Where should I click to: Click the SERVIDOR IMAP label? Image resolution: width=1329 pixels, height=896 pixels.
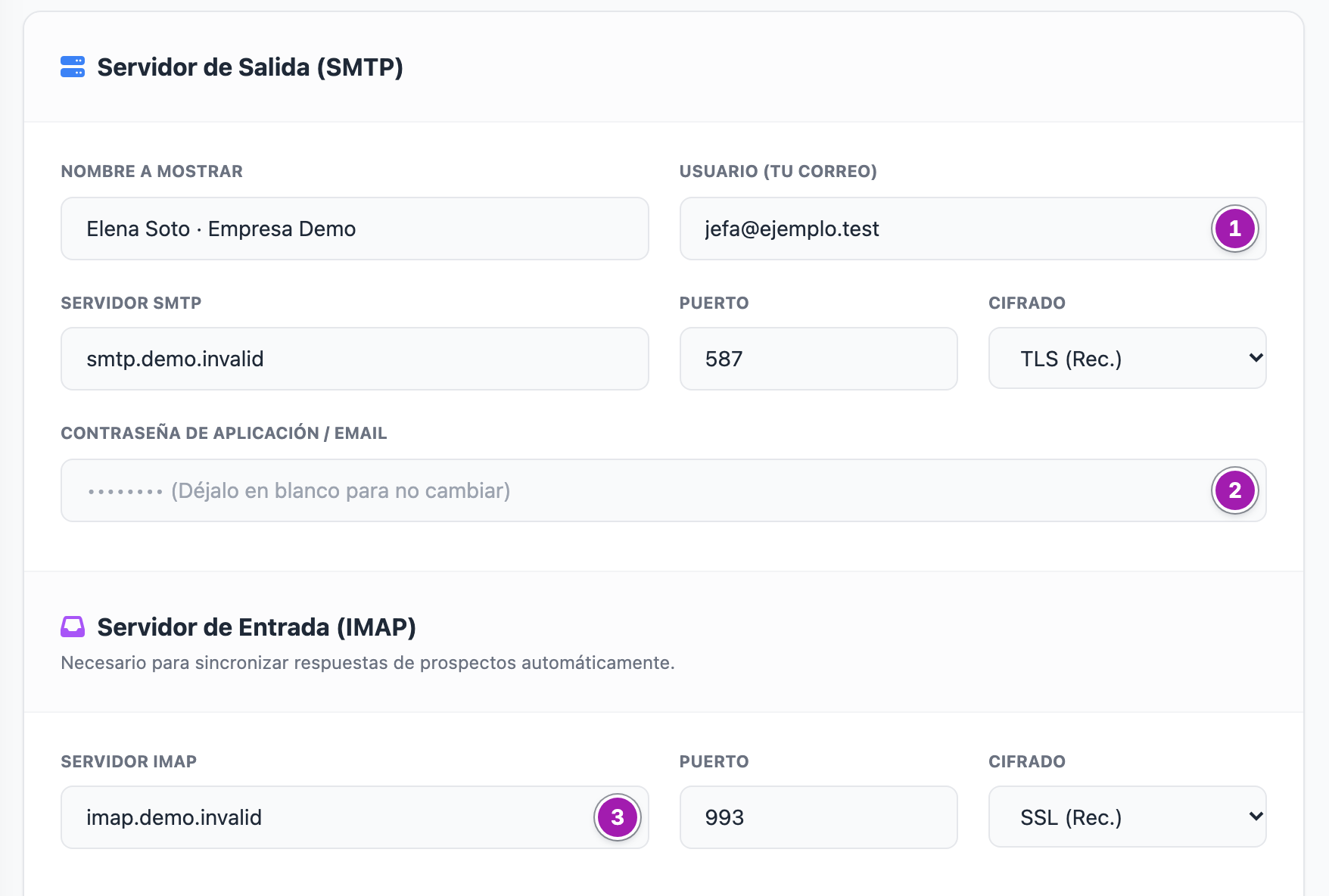129,762
